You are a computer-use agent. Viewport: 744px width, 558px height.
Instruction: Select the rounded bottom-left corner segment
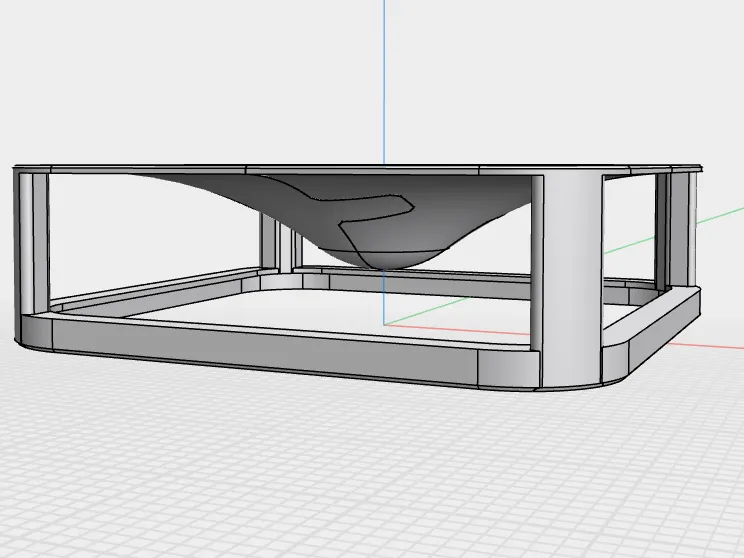[34, 332]
